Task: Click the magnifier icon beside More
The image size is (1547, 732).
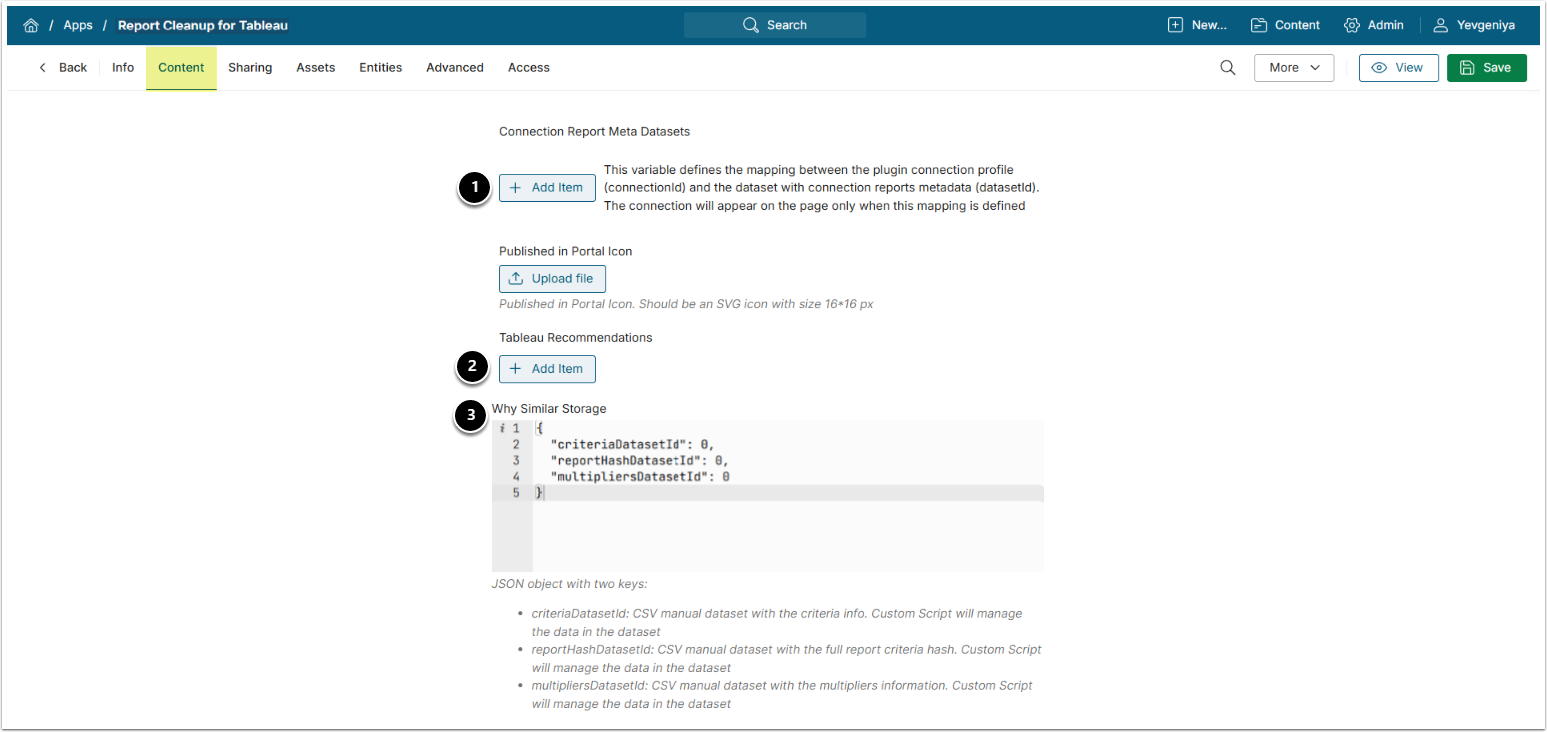Action: [1227, 68]
